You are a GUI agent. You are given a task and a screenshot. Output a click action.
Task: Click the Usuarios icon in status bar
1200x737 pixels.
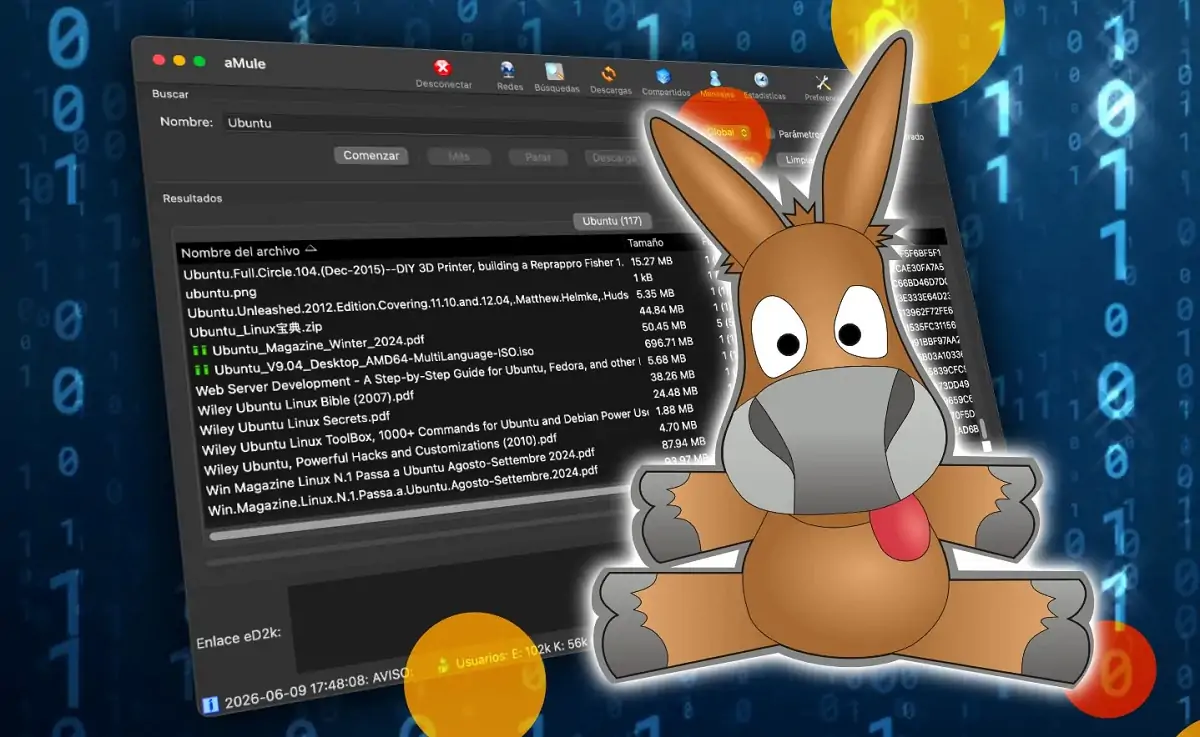pyautogui.click(x=443, y=664)
